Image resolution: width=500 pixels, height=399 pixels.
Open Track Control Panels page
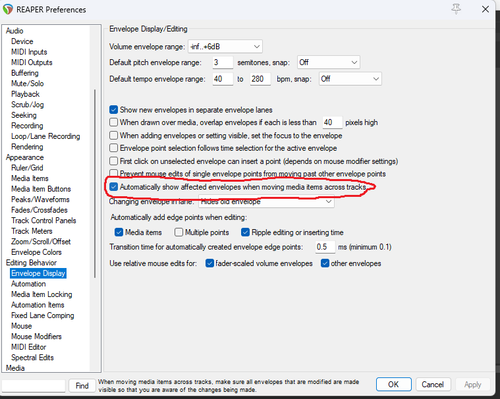[x=44, y=221]
